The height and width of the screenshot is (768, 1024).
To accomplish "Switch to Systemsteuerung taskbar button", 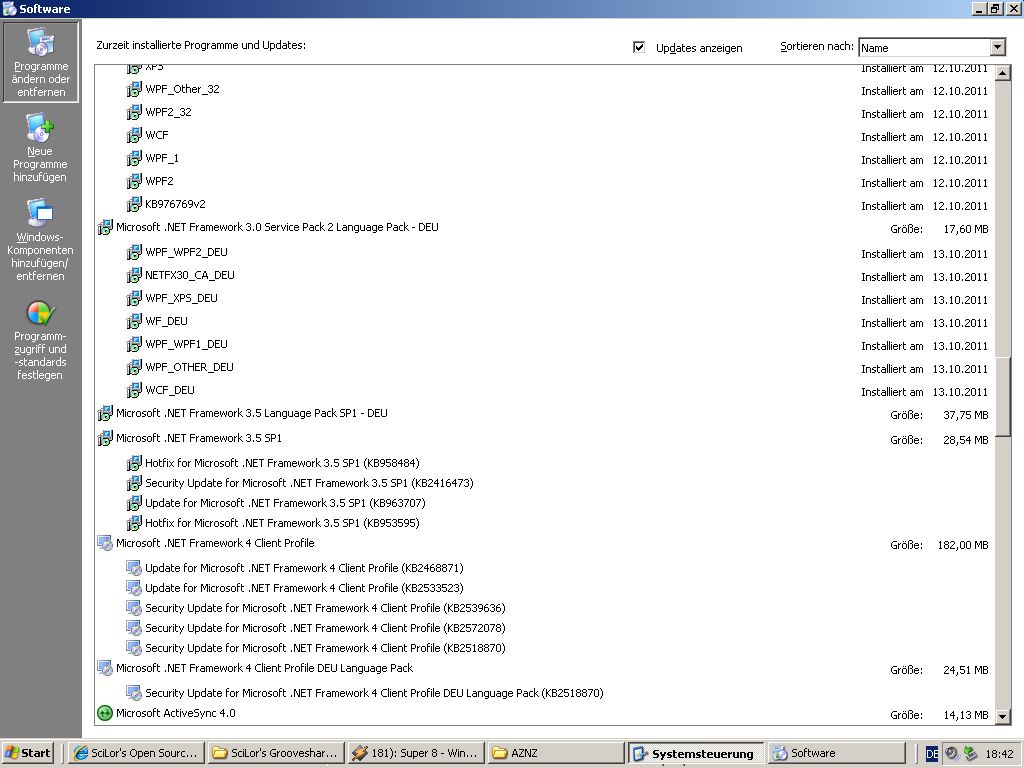I will tap(696, 753).
